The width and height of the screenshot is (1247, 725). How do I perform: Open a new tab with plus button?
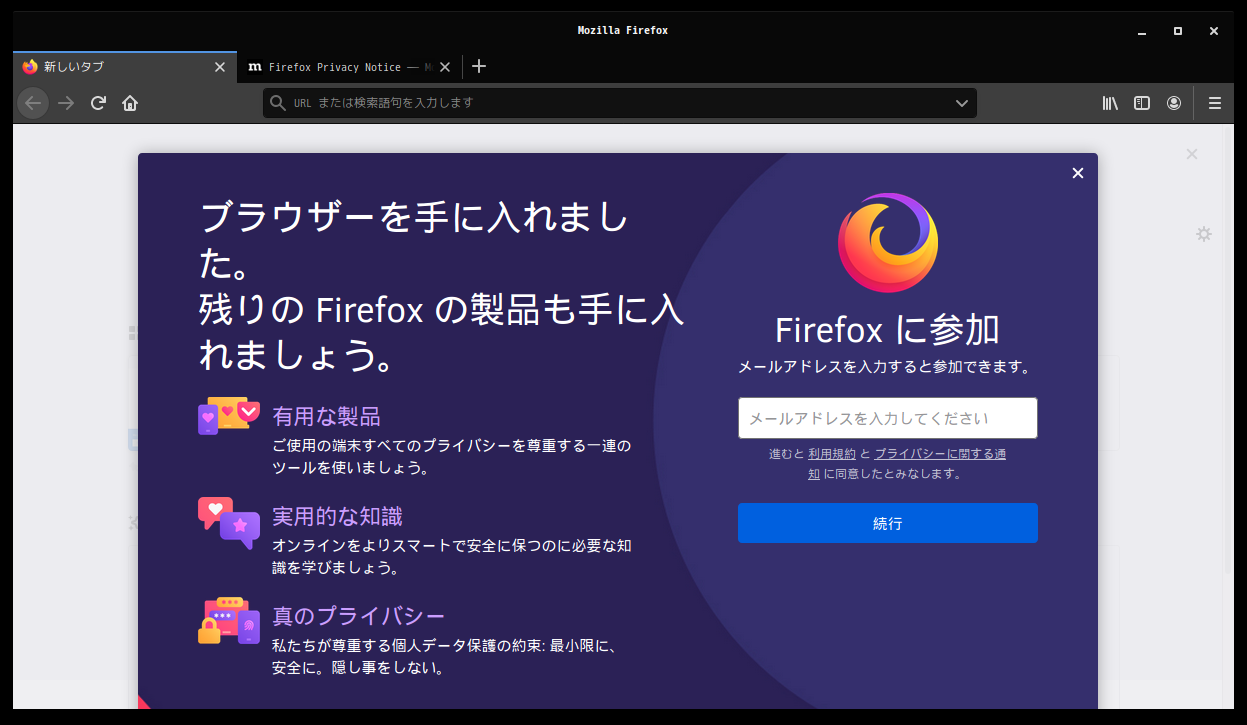point(479,67)
